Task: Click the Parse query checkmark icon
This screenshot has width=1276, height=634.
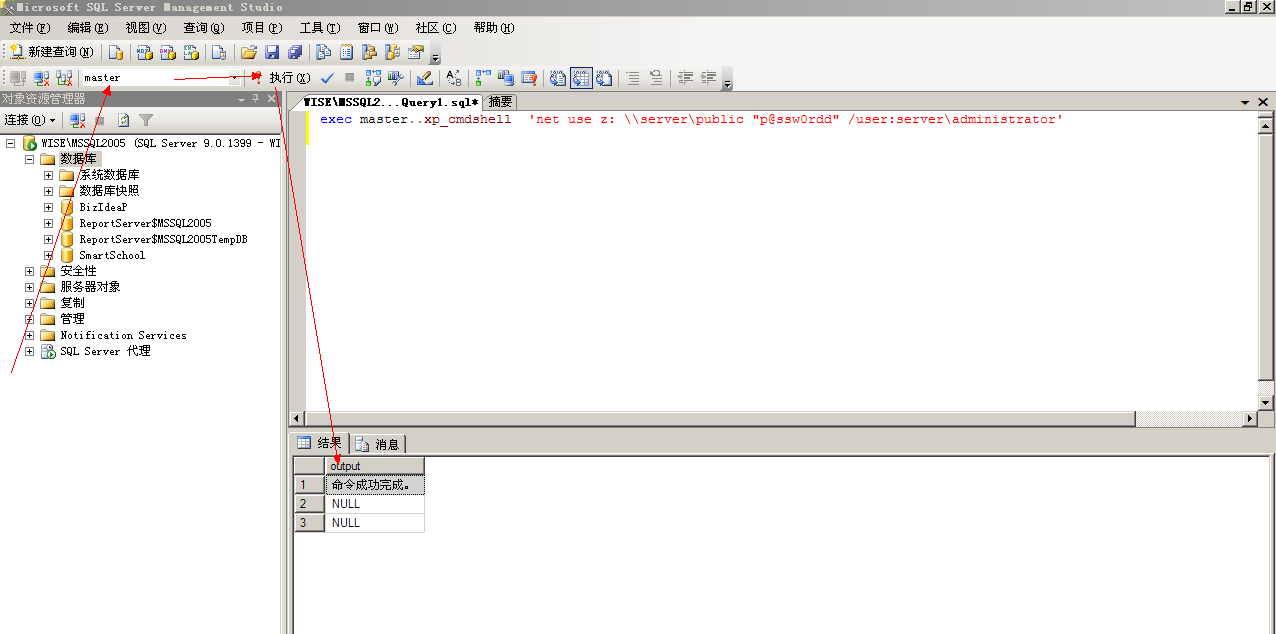Action: tap(327, 78)
